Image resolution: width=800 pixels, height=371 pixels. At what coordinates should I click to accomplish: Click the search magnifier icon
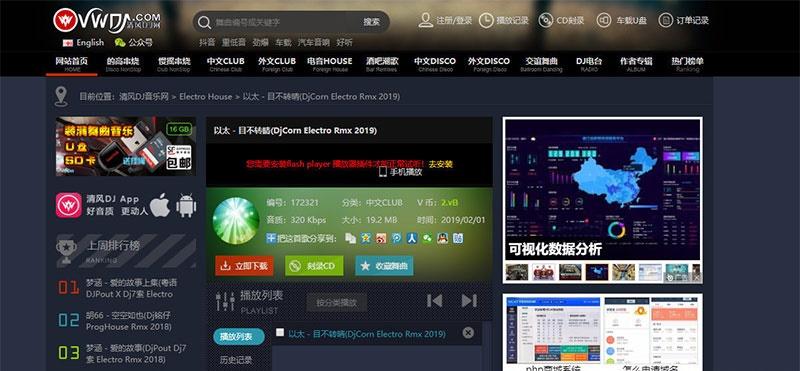coord(204,22)
